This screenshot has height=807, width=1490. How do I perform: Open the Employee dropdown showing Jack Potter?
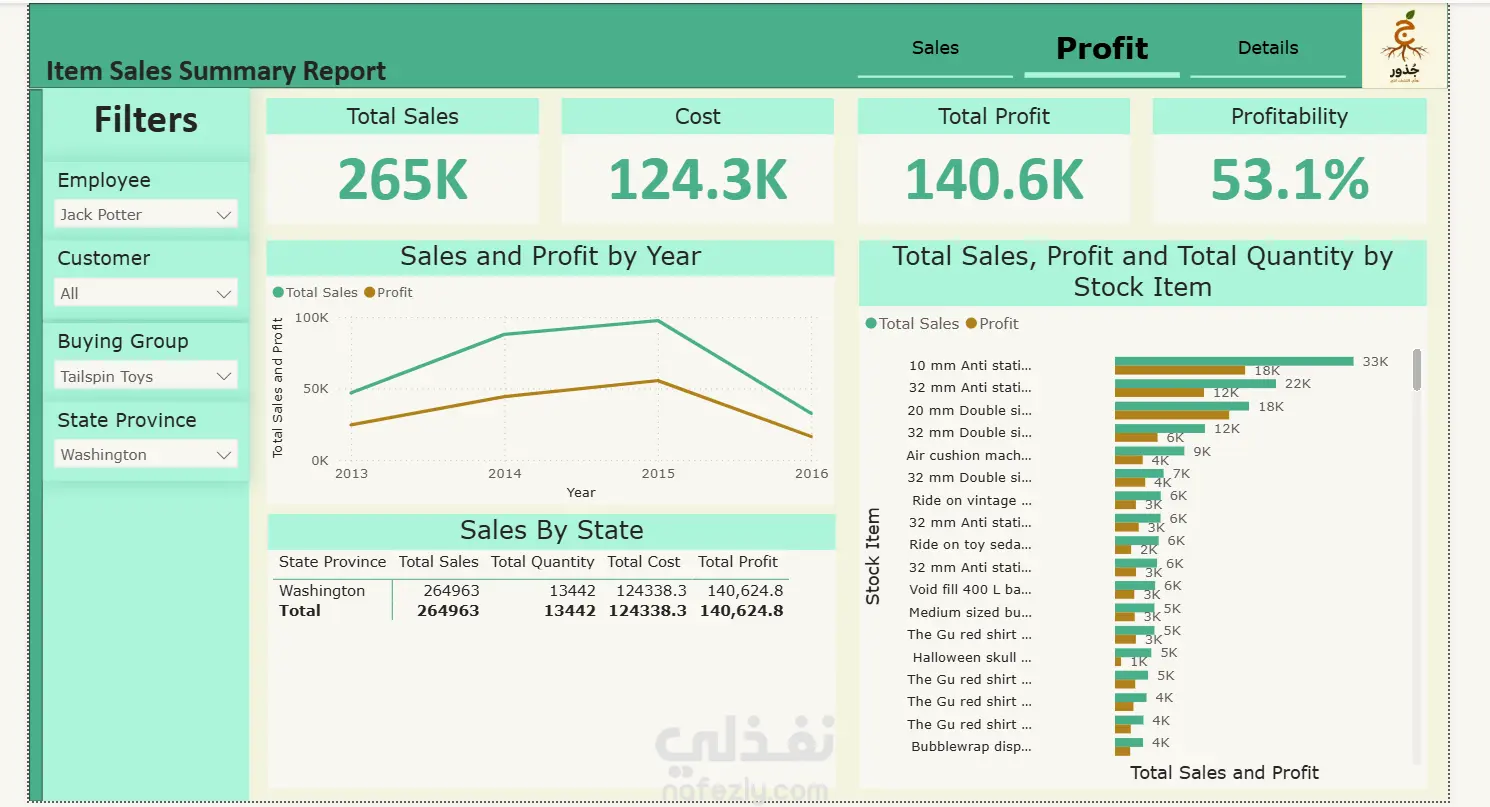(146, 214)
